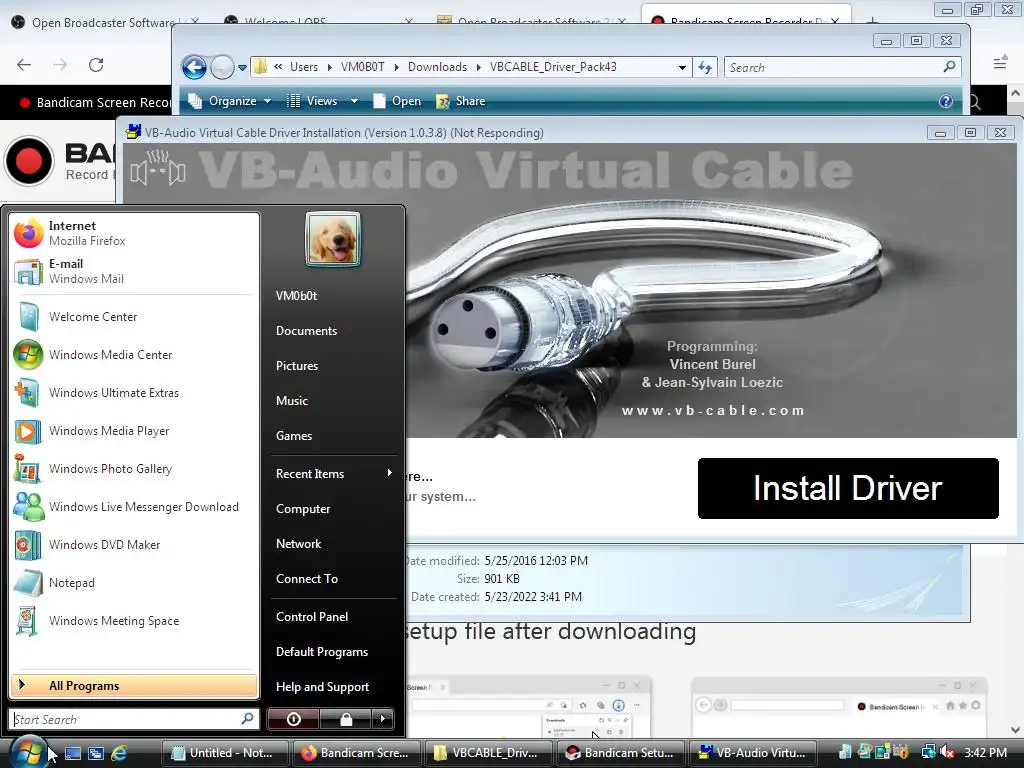Image resolution: width=1024 pixels, height=768 pixels.
Task: Switch to Bandicam Setup taskbar button
Action: pyautogui.click(x=620, y=753)
